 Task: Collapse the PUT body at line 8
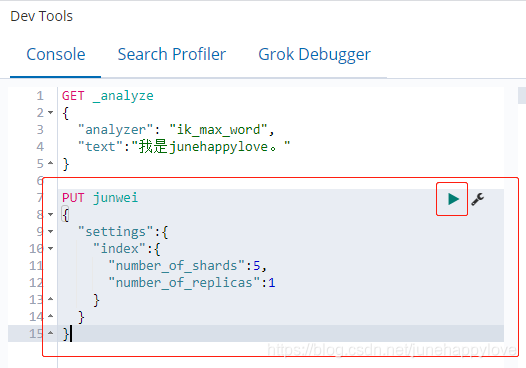(x=51, y=214)
